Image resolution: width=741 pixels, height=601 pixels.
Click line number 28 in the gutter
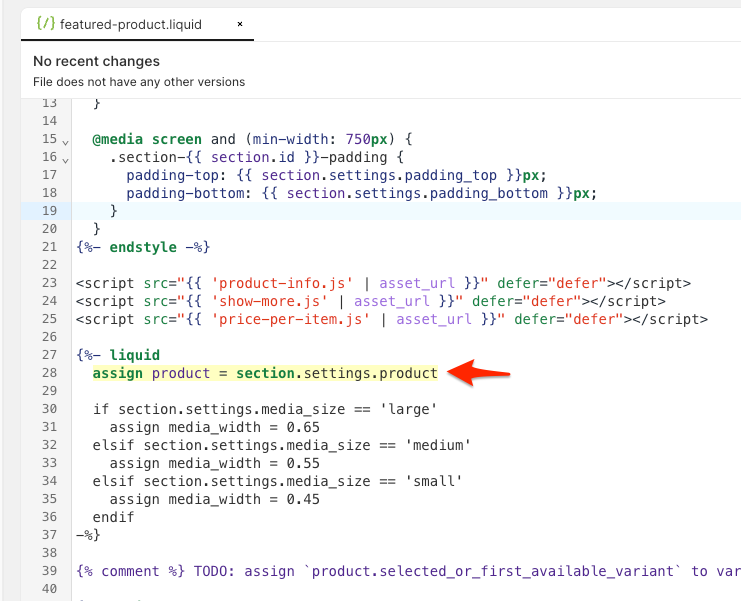(x=49, y=373)
